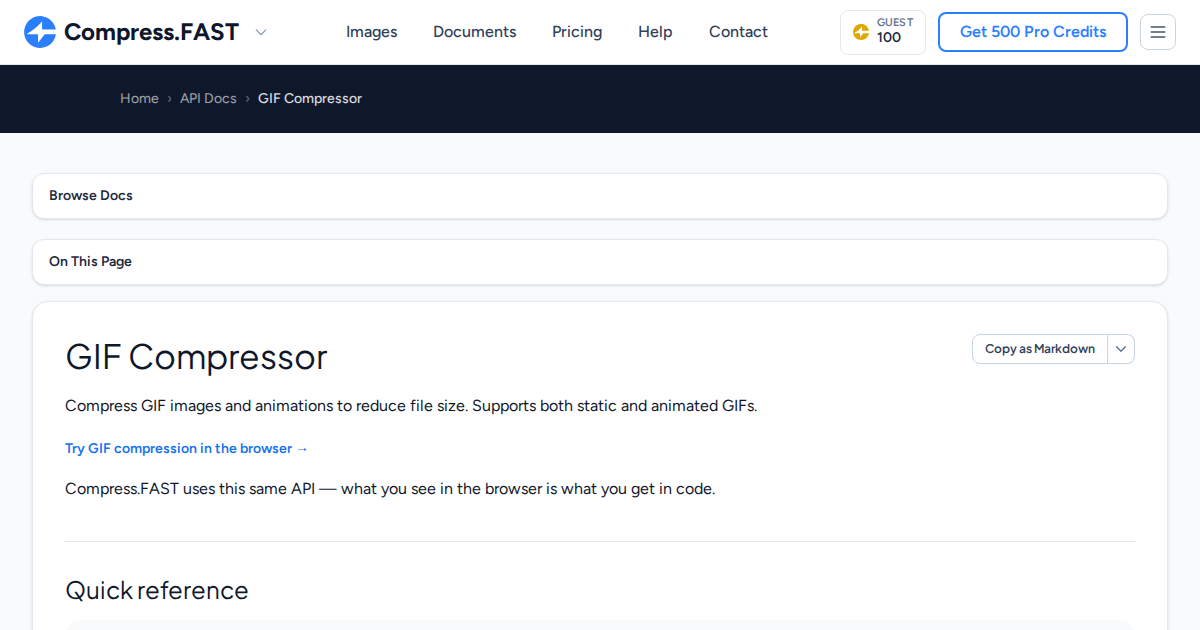The height and width of the screenshot is (630, 1200).
Task: Click the gold credits coin icon
Action: tap(860, 32)
